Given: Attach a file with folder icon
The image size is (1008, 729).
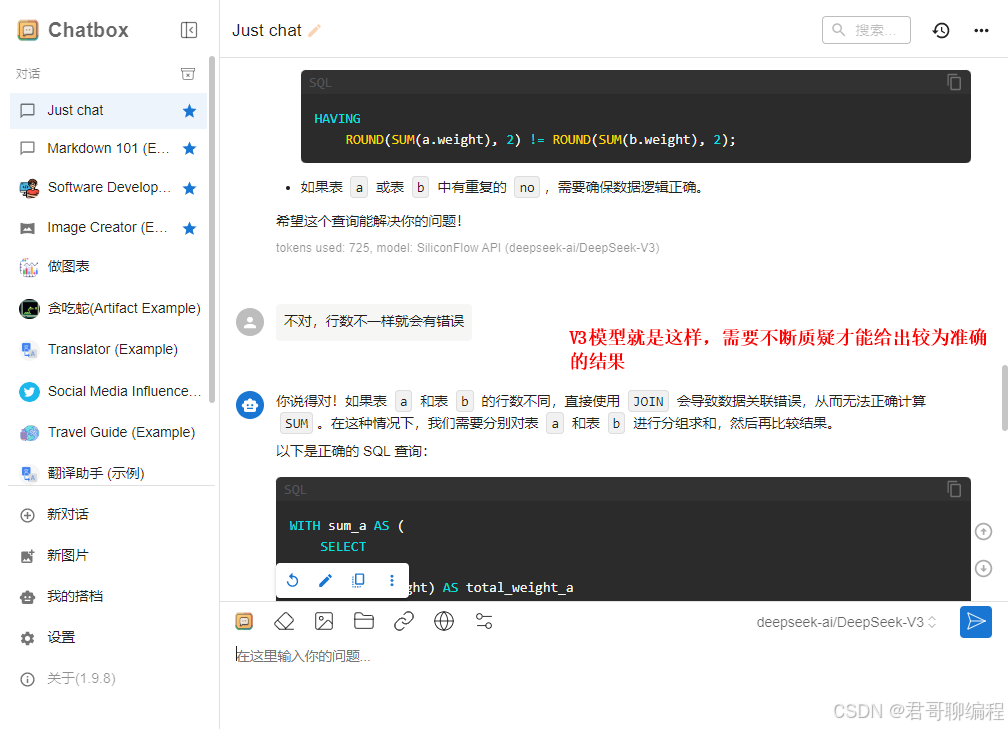Looking at the screenshot, I should click(364, 621).
